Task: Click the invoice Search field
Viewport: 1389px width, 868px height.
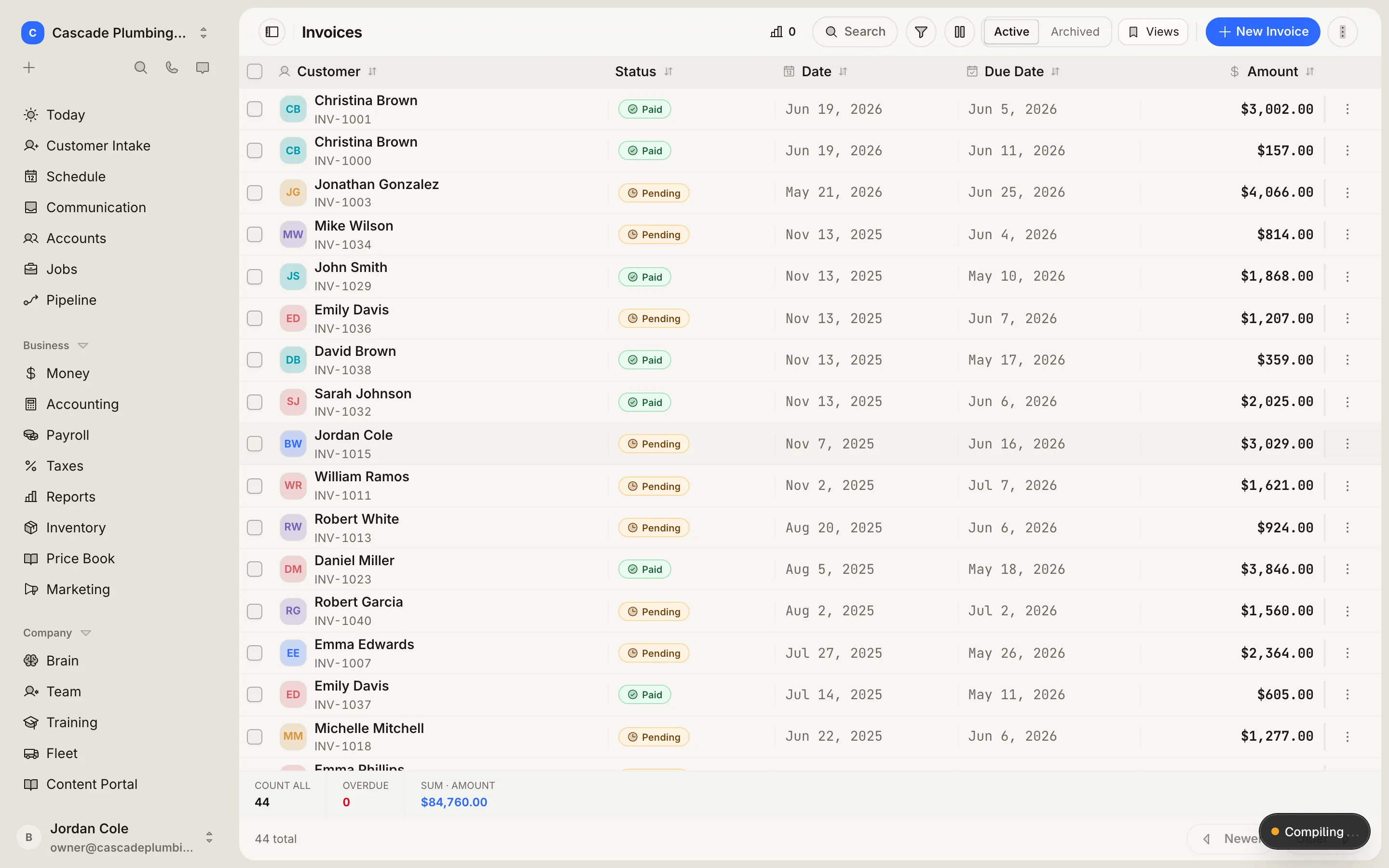Action: point(855,31)
